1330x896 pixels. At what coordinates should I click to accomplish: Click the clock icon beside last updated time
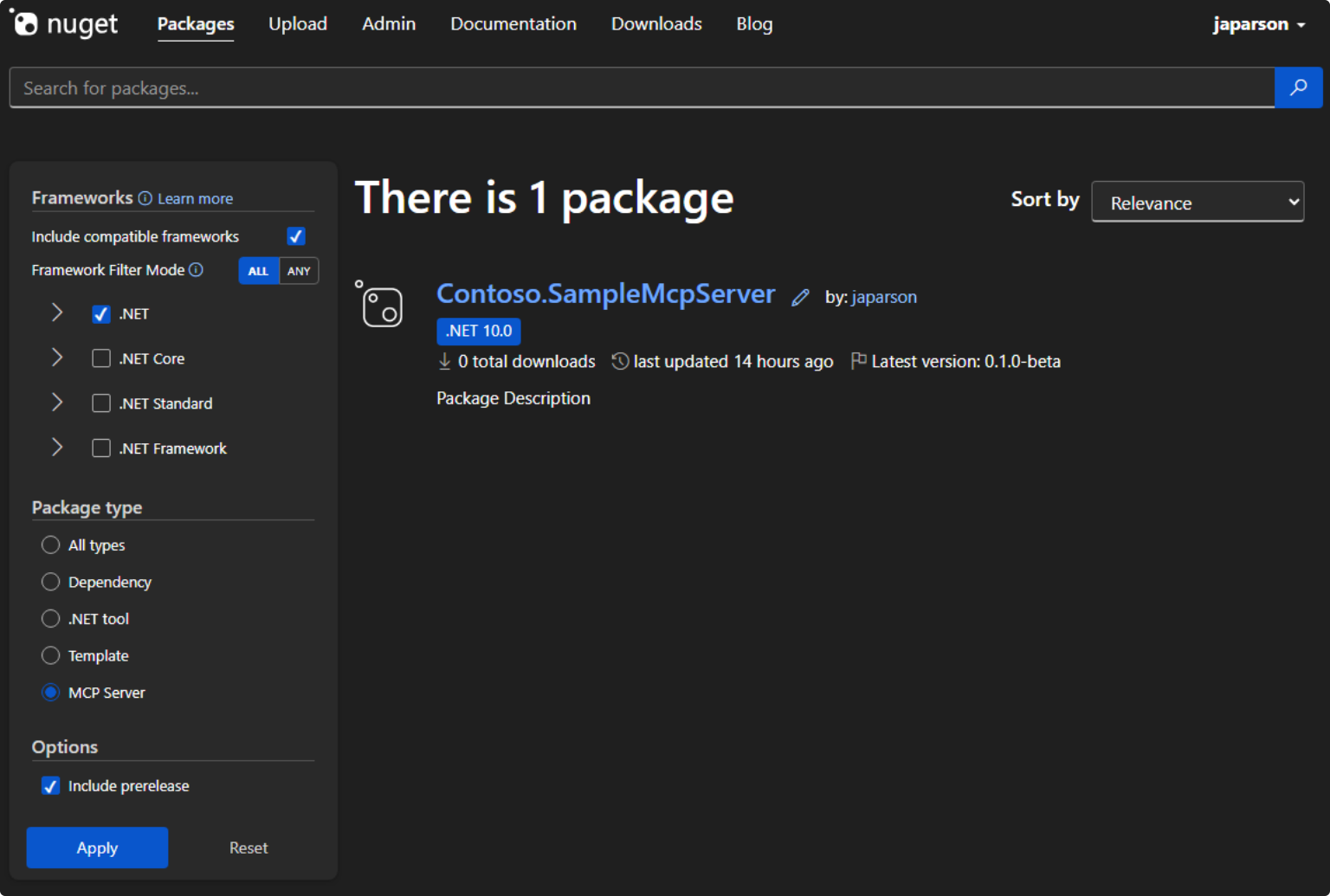(620, 361)
